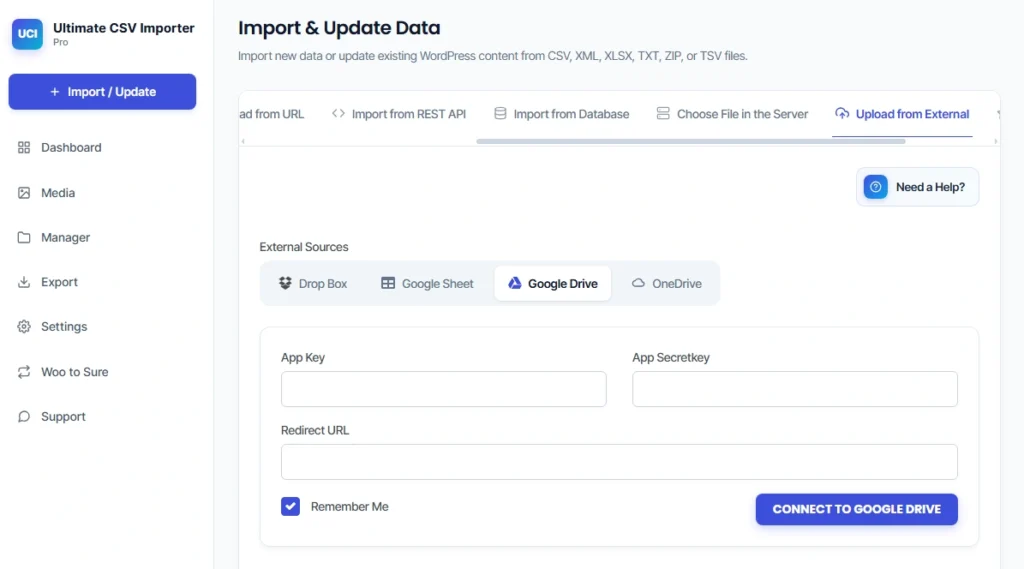
Task: Click the "External Sources" heading text
Action: tap(304, 247)
